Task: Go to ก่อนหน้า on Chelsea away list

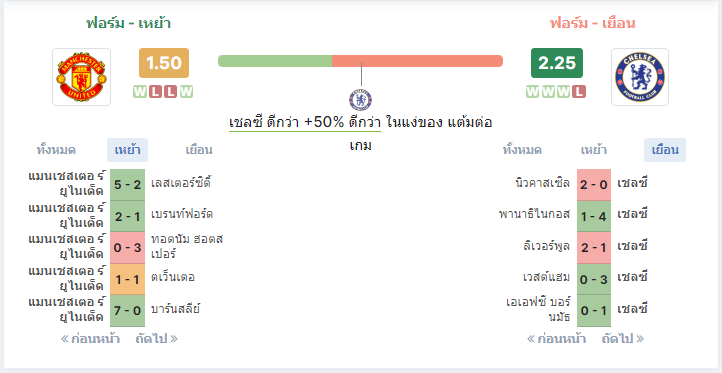Action: [x=556, y=339]
